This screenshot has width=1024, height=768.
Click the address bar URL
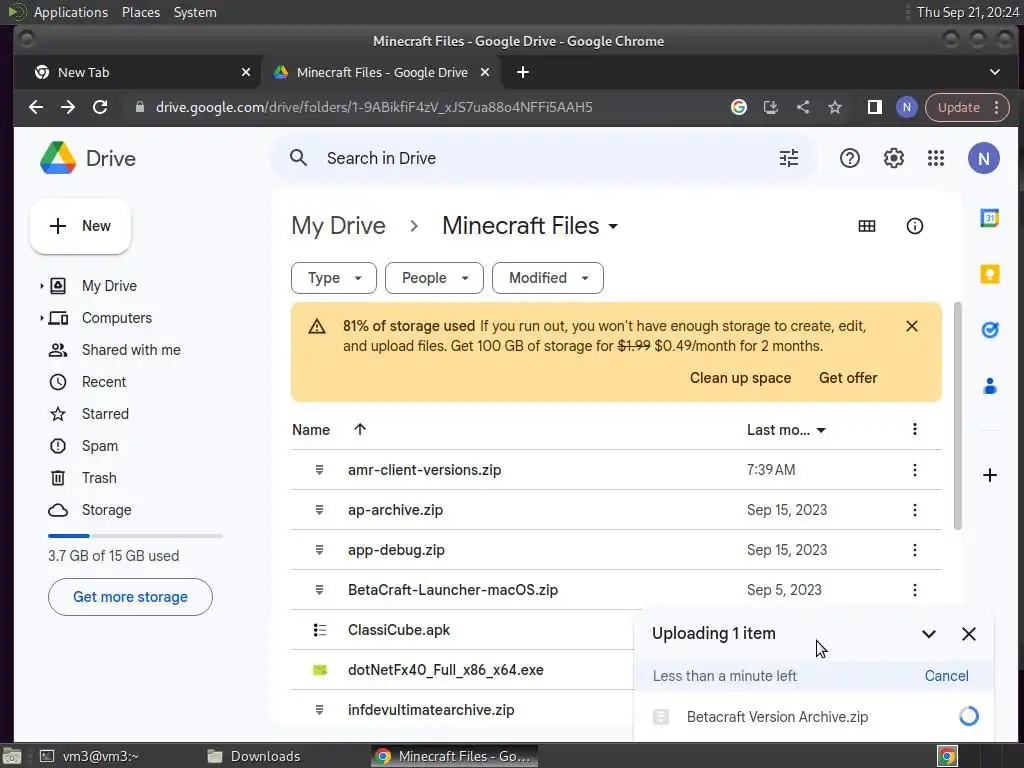(374, 107)
